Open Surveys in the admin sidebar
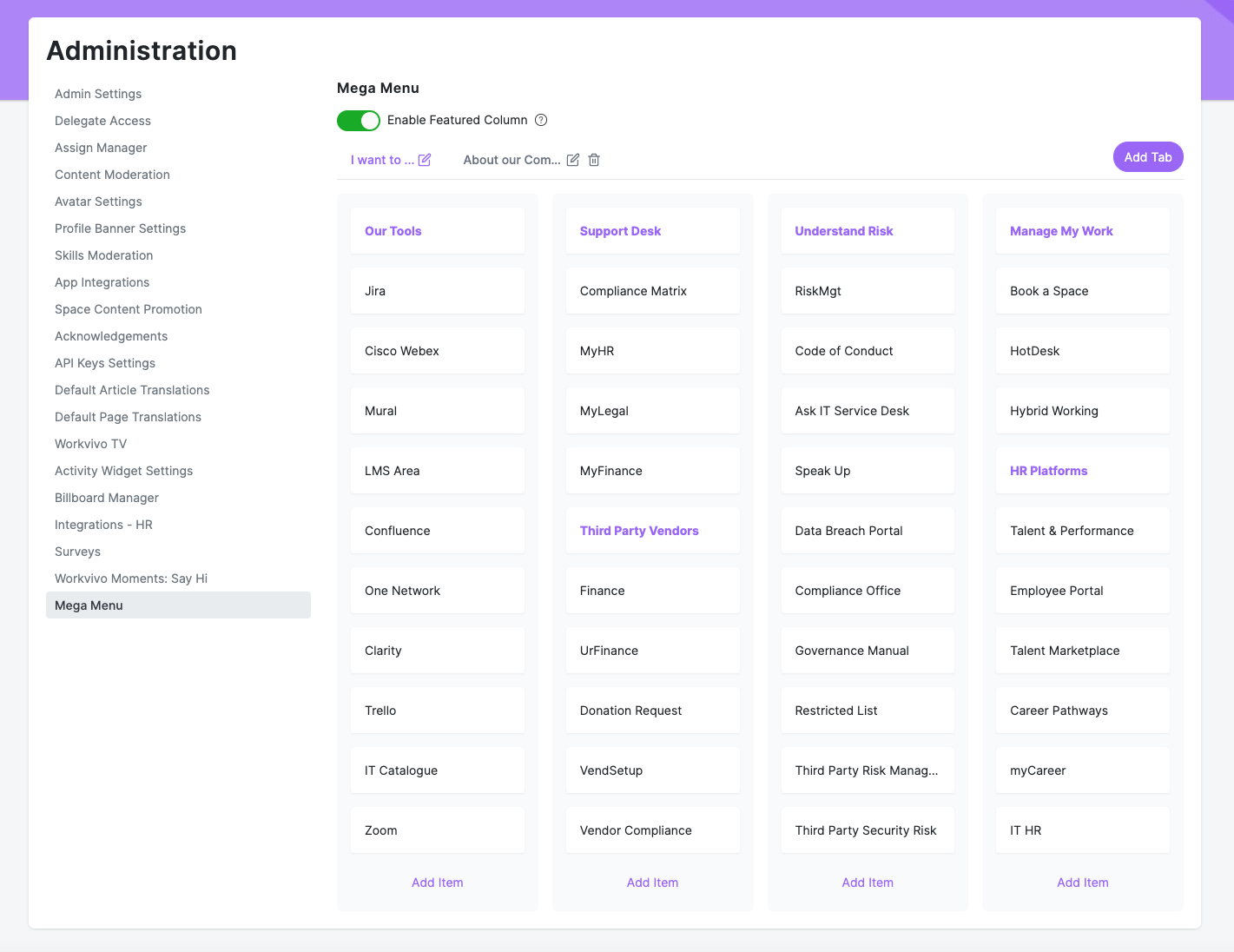Viewport: 1234px width, 952px height. (x=77, y=551)
